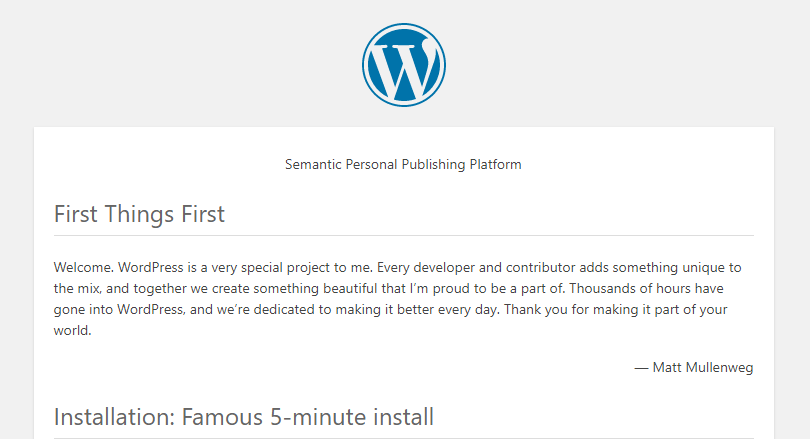The height and width of the screenshot is (439, 810).
Task: Click the word Publishing in the tagline
Action: 433,165
